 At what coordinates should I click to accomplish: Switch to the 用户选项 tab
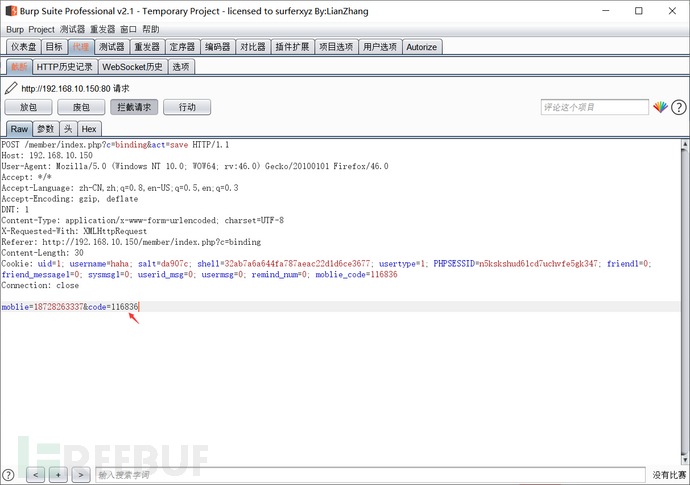[x=380, y=47]
